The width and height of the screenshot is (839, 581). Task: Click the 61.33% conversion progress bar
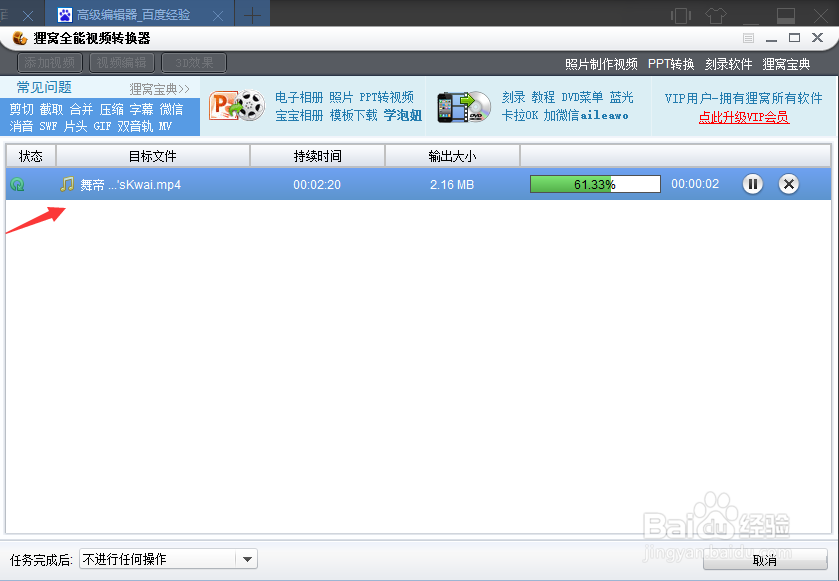tap(595, 184)
